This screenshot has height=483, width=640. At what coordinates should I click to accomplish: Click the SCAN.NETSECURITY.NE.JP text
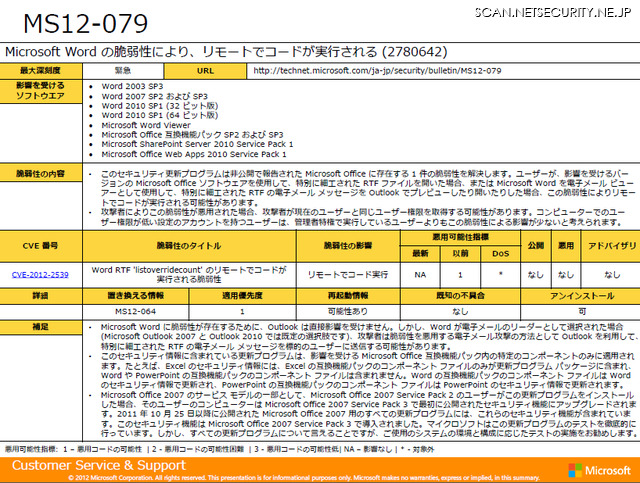553,12
